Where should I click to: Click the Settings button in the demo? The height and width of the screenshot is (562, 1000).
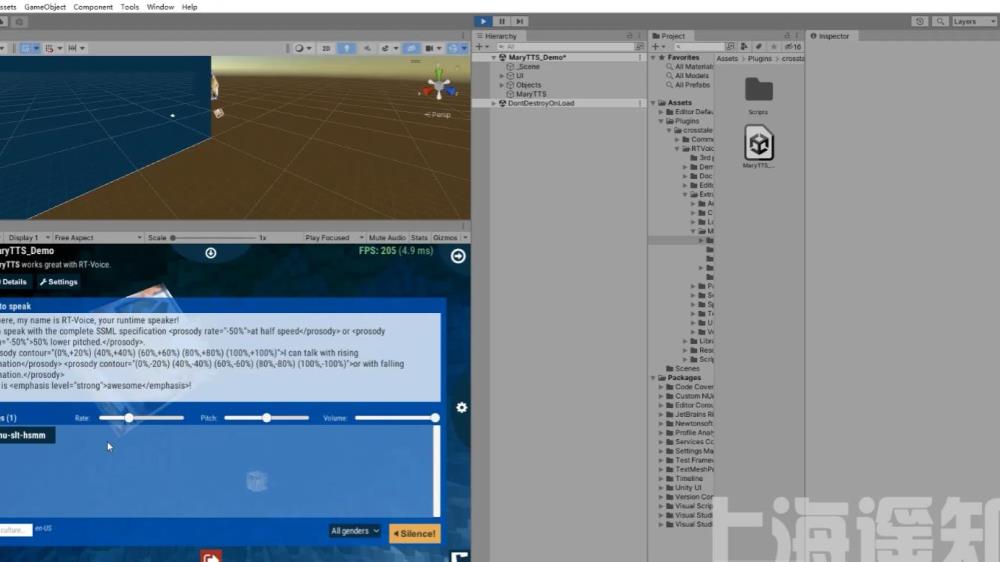(58, 282)
